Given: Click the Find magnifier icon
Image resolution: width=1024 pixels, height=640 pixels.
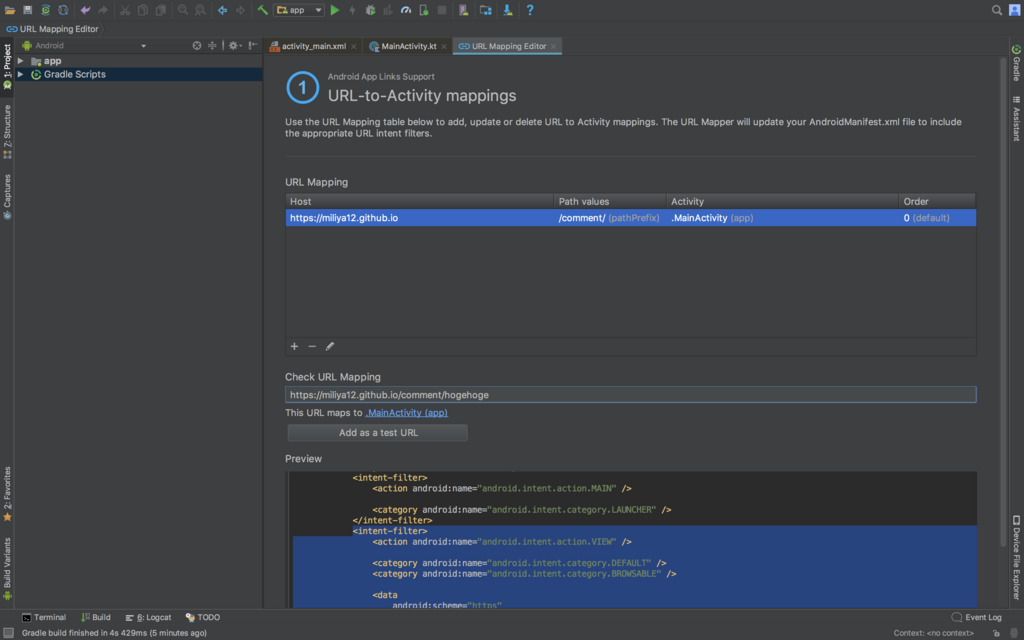Looking at the screenshot, I should 183,10.
